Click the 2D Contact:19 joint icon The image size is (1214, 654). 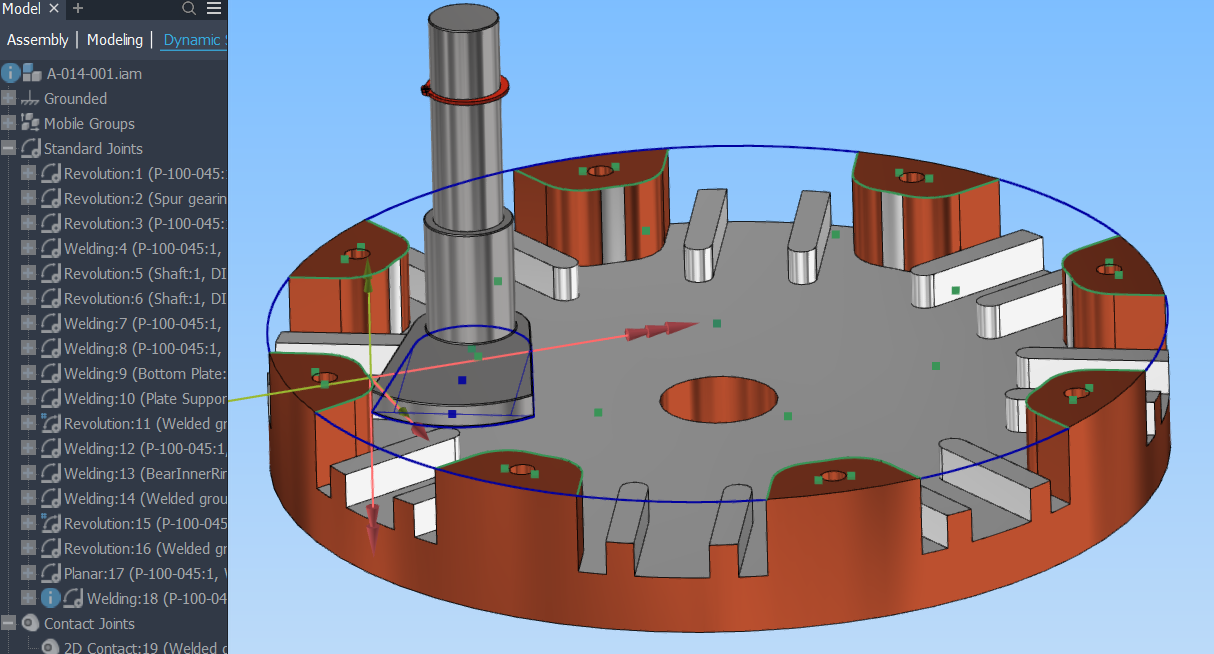pos(50,648)
